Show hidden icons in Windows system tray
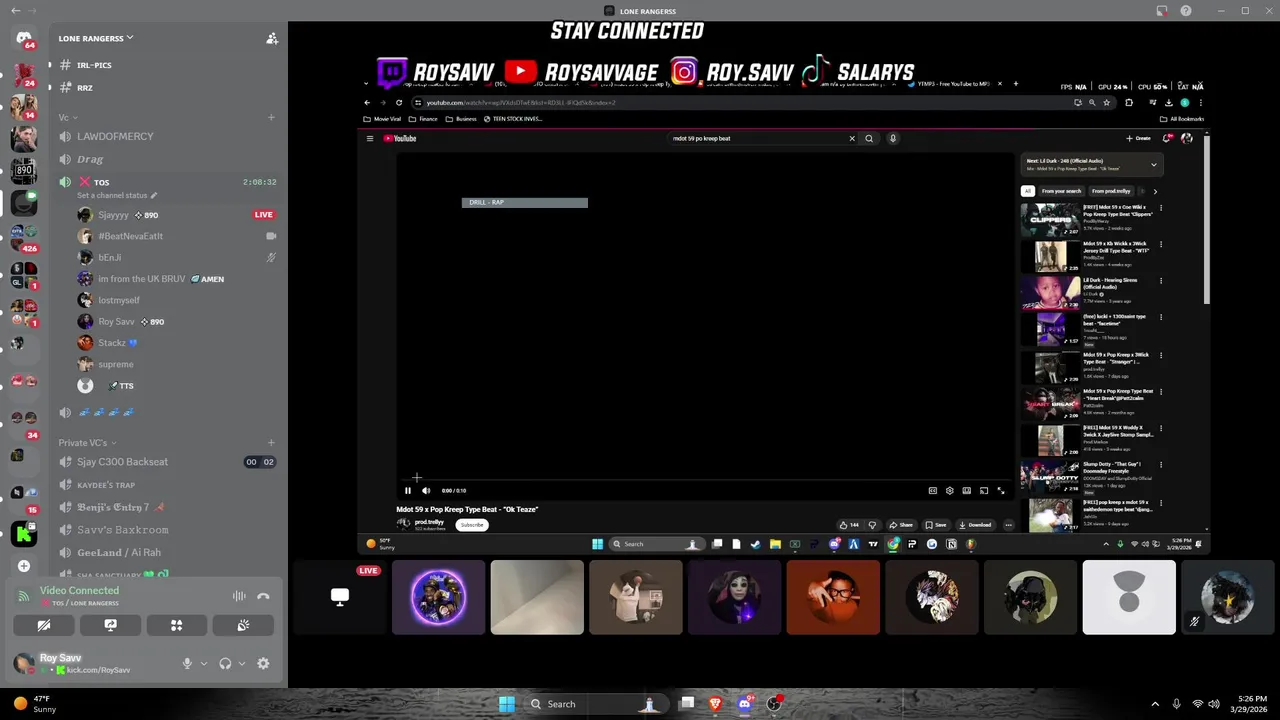The width and height of the screenshot is (1280, 720). click(x=1155, y=704)
